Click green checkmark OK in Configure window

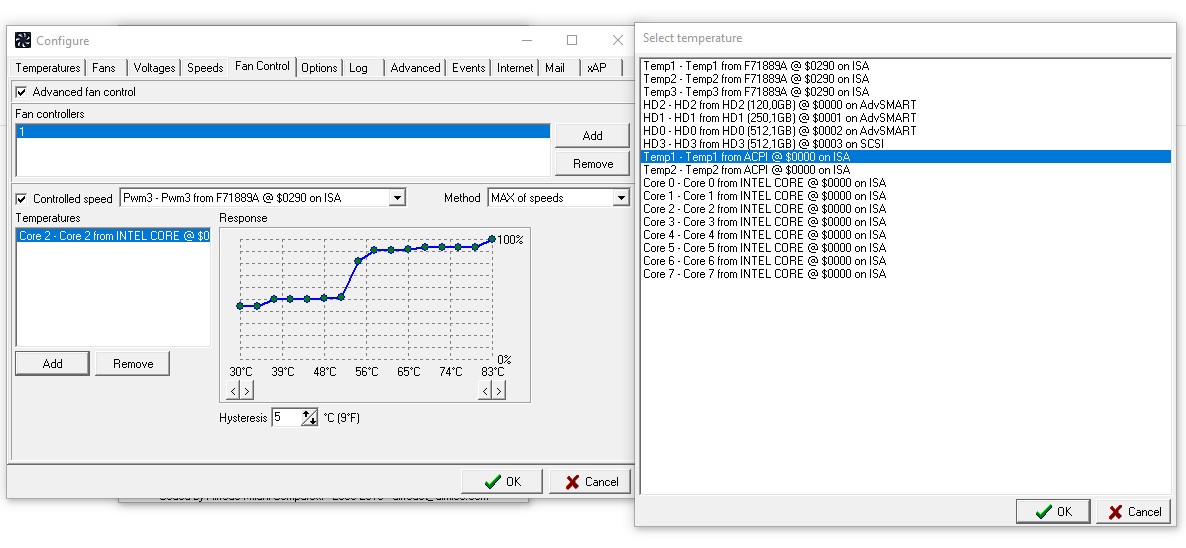pos(502,481)
